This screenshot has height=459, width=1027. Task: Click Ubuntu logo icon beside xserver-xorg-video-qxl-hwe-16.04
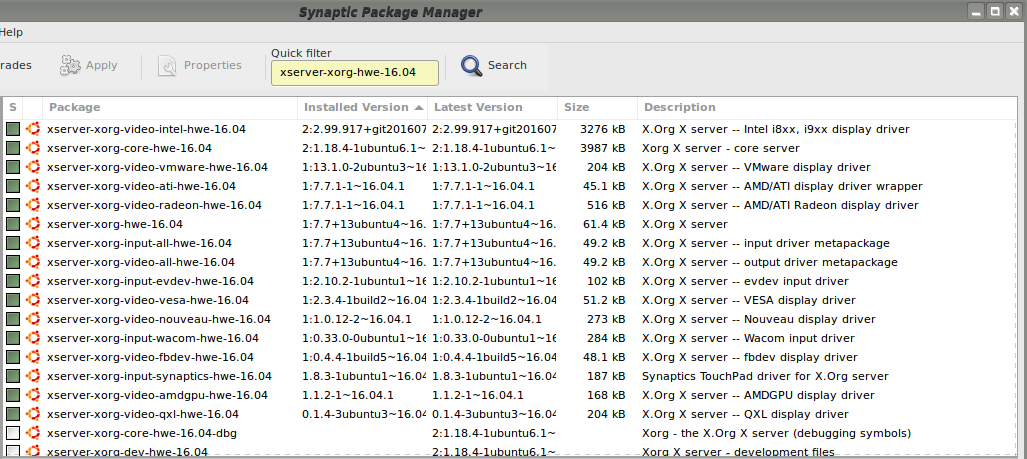click(x=33, y=414)
